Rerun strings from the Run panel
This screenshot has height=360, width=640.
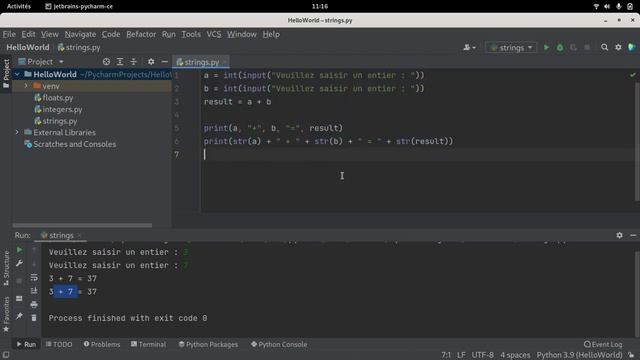pos(19,249)
